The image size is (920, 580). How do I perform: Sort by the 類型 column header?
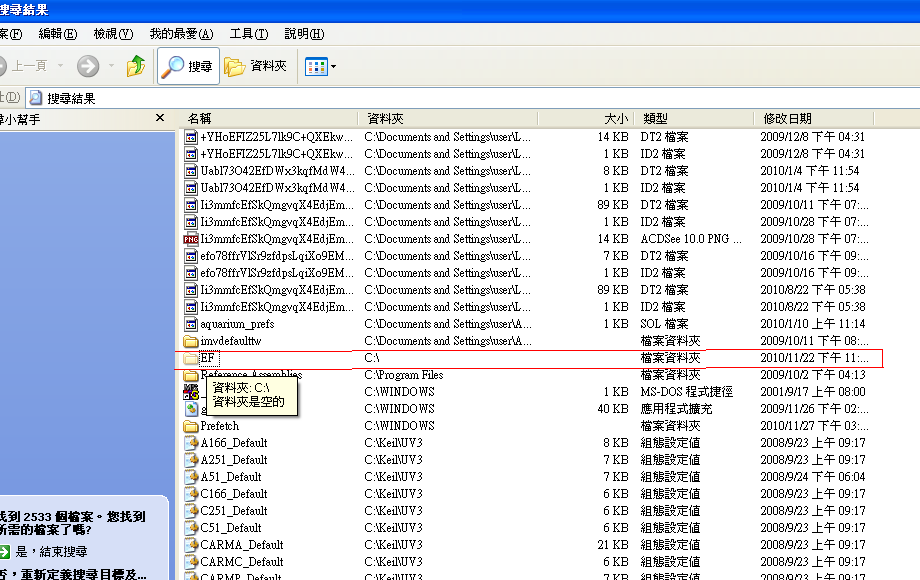point(694,118)
